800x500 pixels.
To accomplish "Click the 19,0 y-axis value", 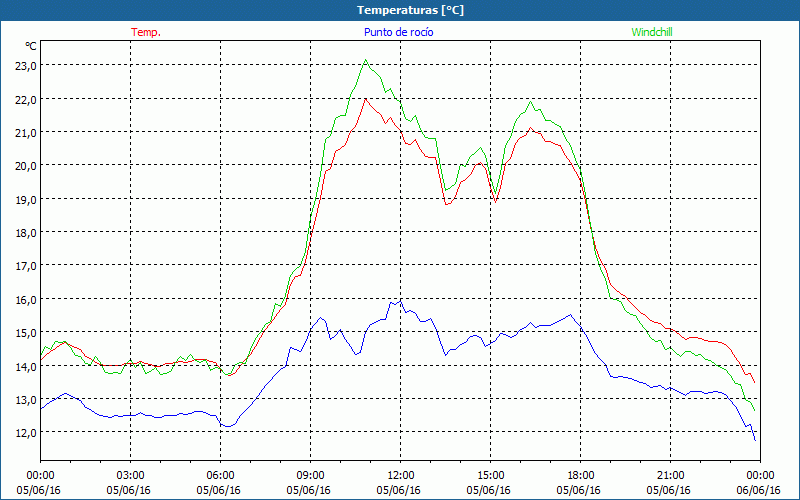I will [26, 199].
